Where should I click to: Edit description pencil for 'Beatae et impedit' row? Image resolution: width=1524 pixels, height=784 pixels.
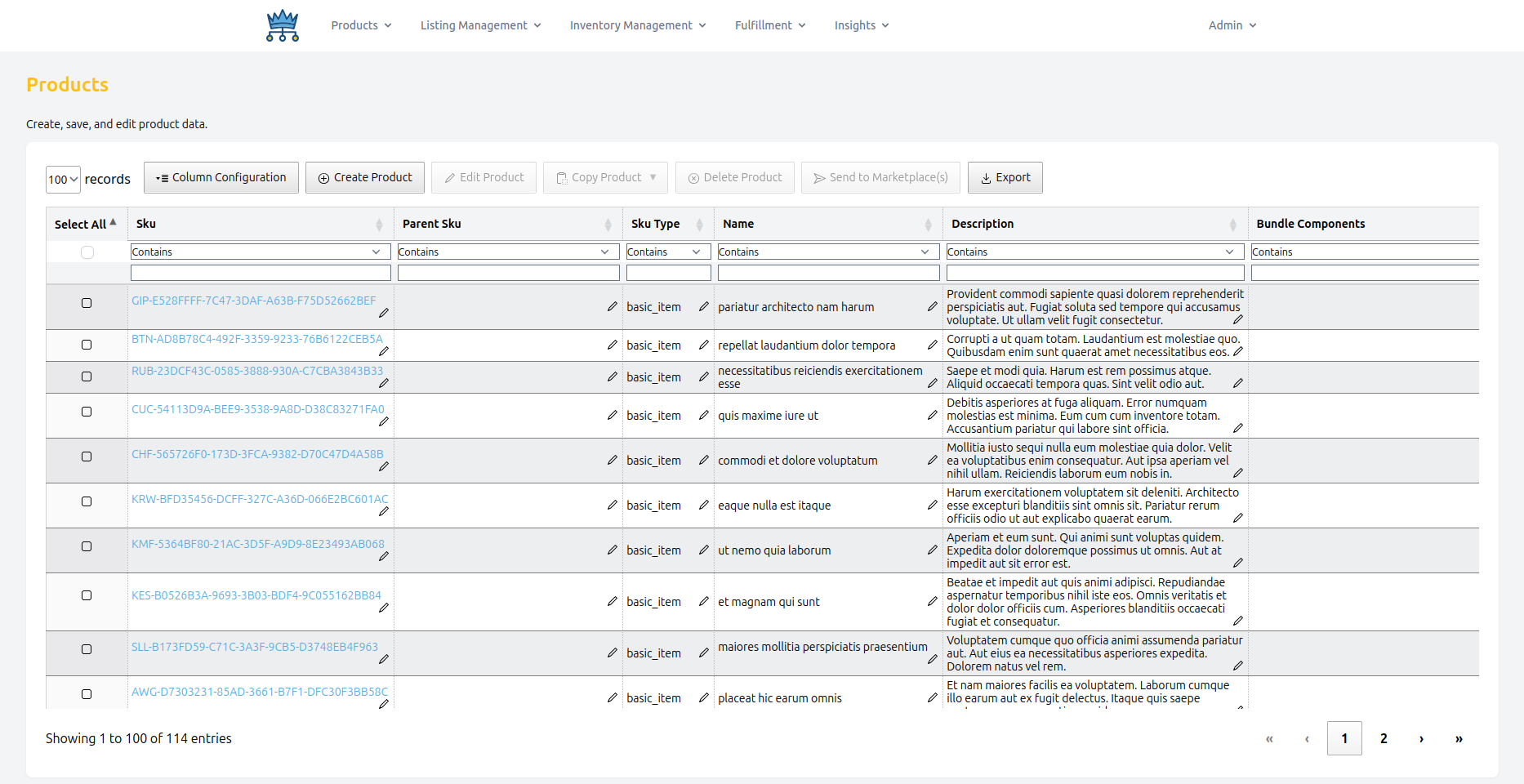(1238, 621)
